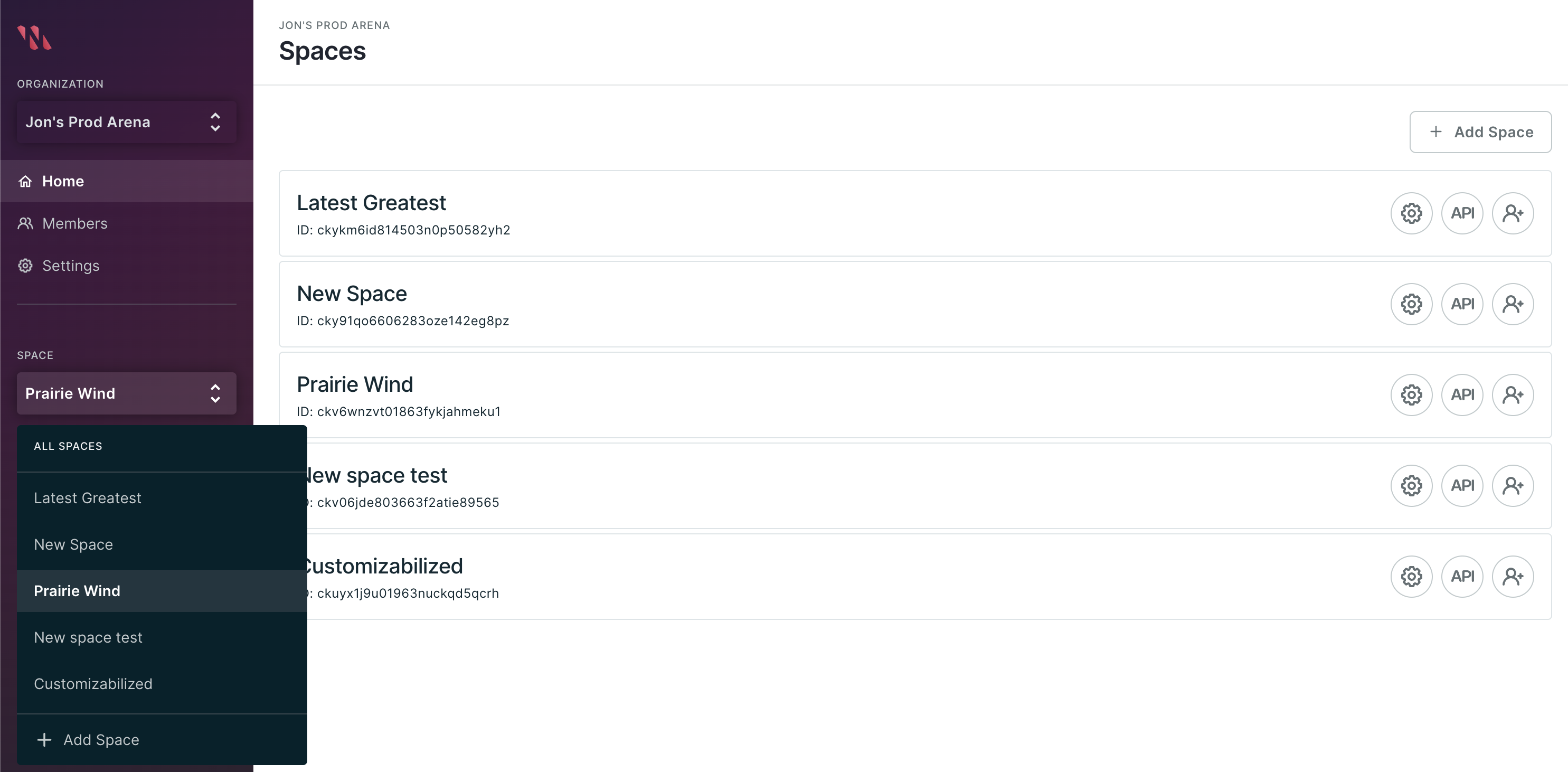Open Settings in the sidebar

tap(71, 266)
